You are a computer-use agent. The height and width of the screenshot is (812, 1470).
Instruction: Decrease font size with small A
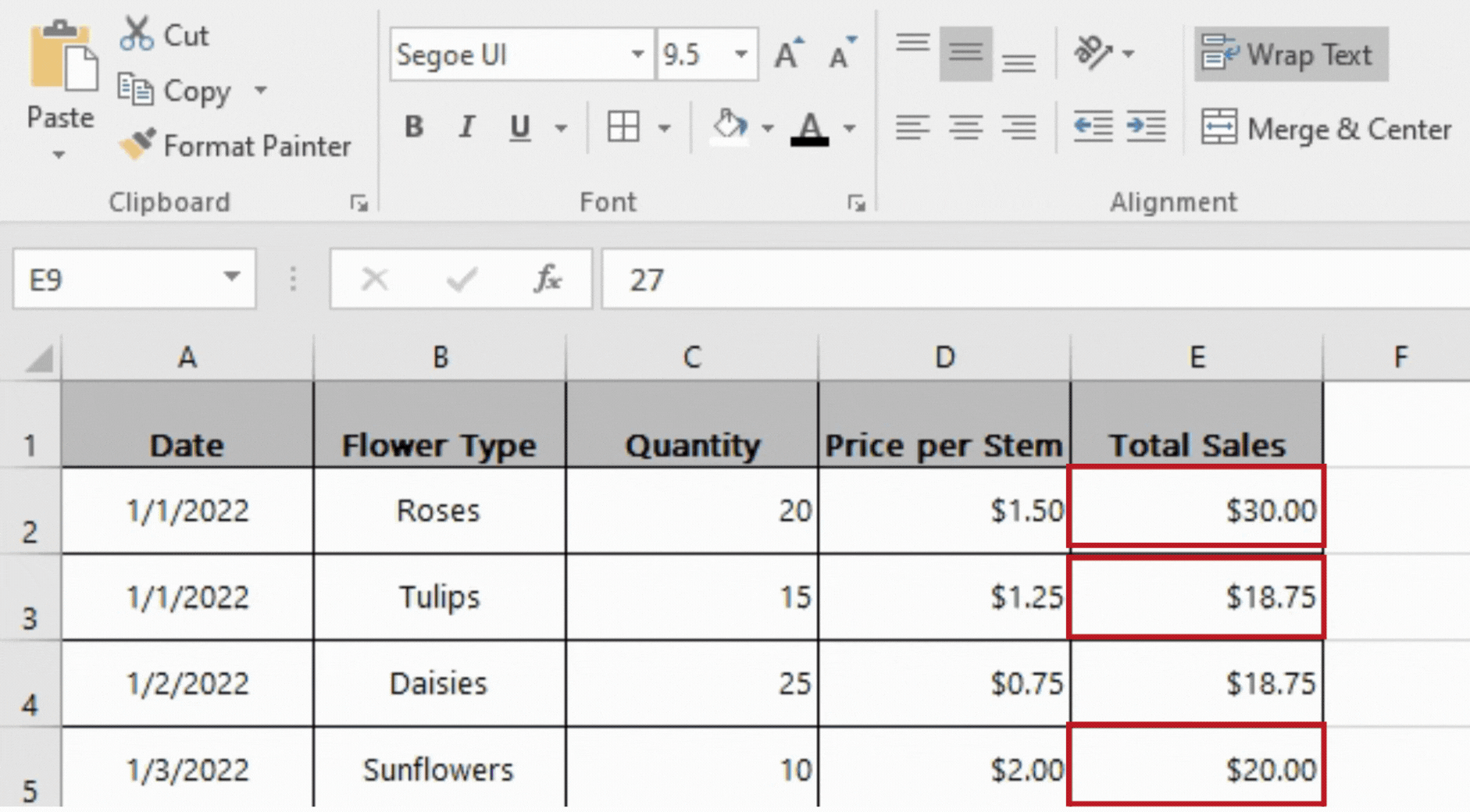[x=842, y=54]
